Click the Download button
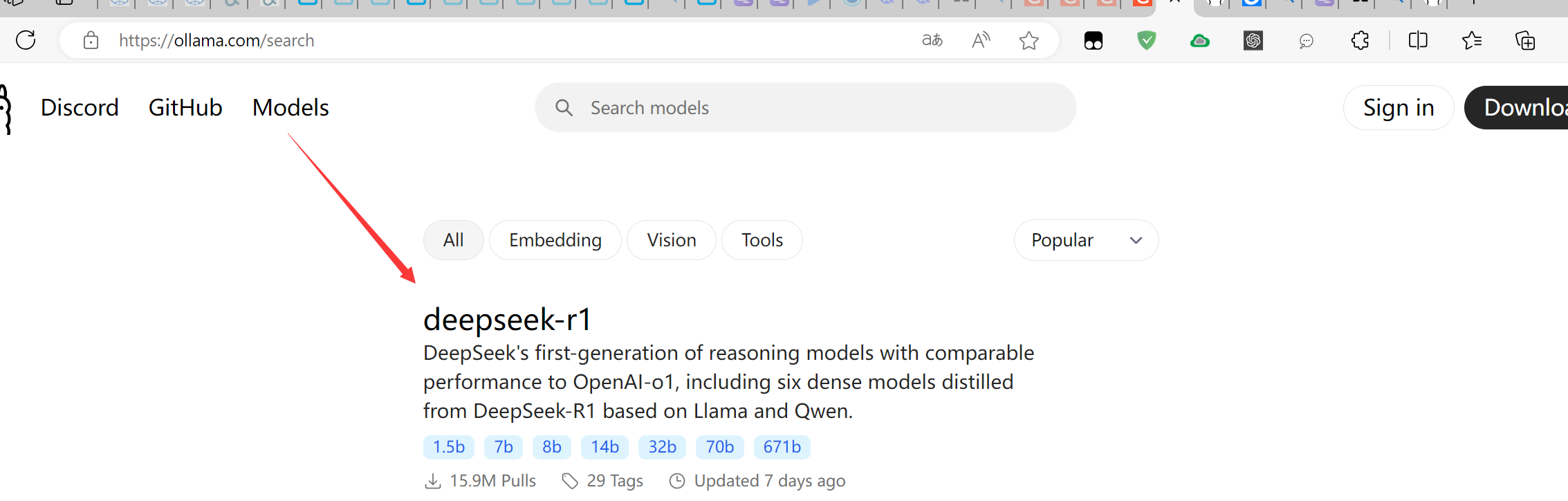 point(1516,107)
